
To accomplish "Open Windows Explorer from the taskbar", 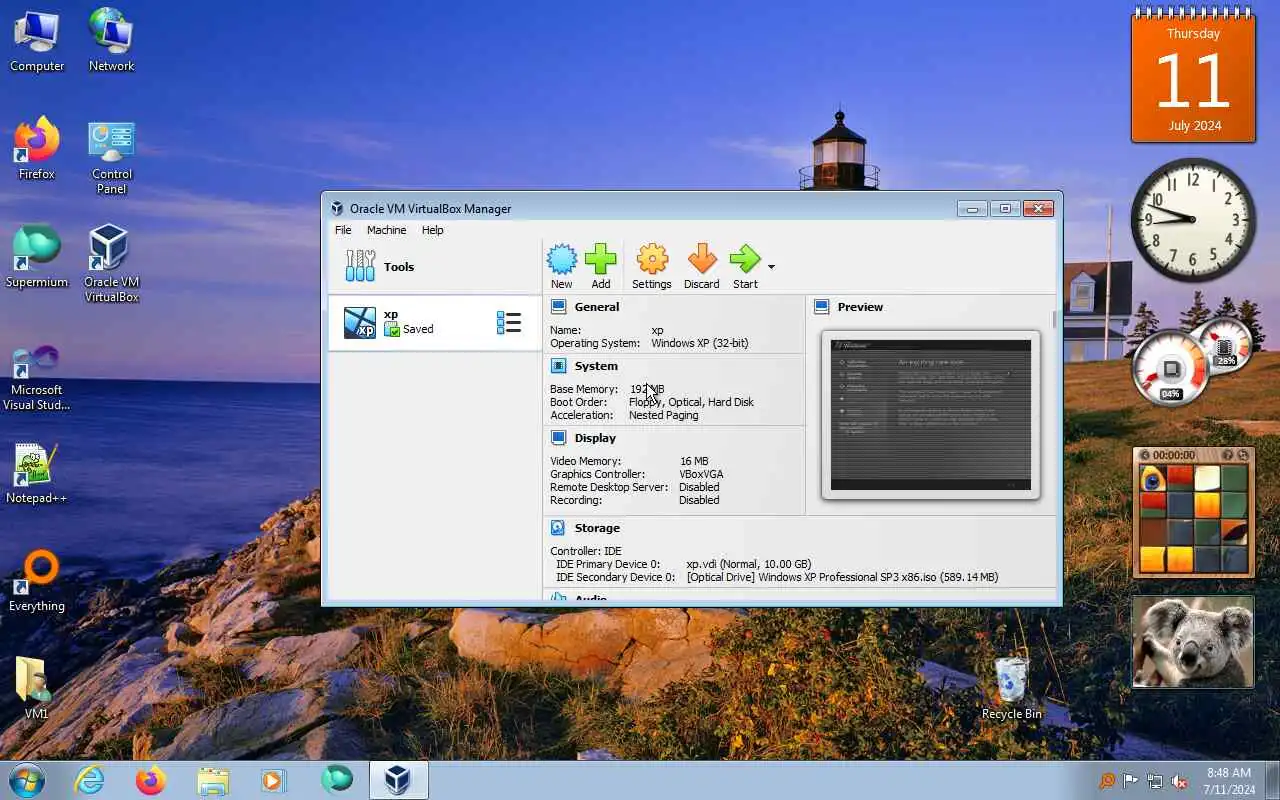I will click(212, 780).
